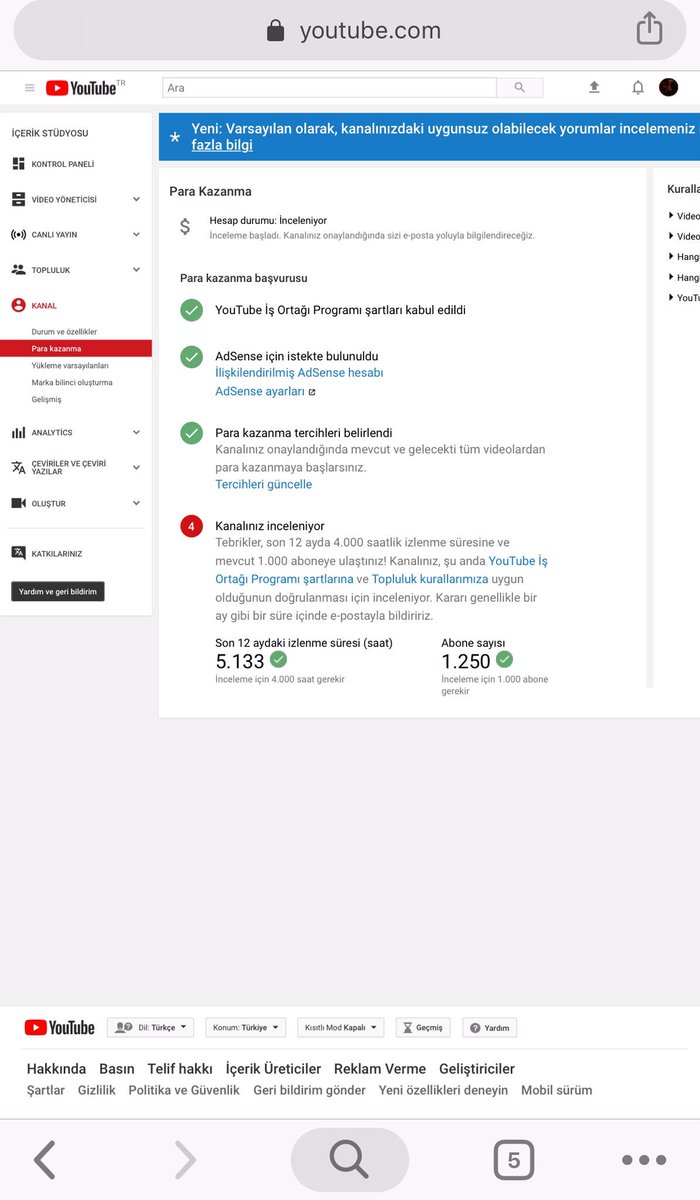Screen dimensions: 700x1200
Task: Open the Konum: Türkiye dropdown
Action: (246, 1027)
